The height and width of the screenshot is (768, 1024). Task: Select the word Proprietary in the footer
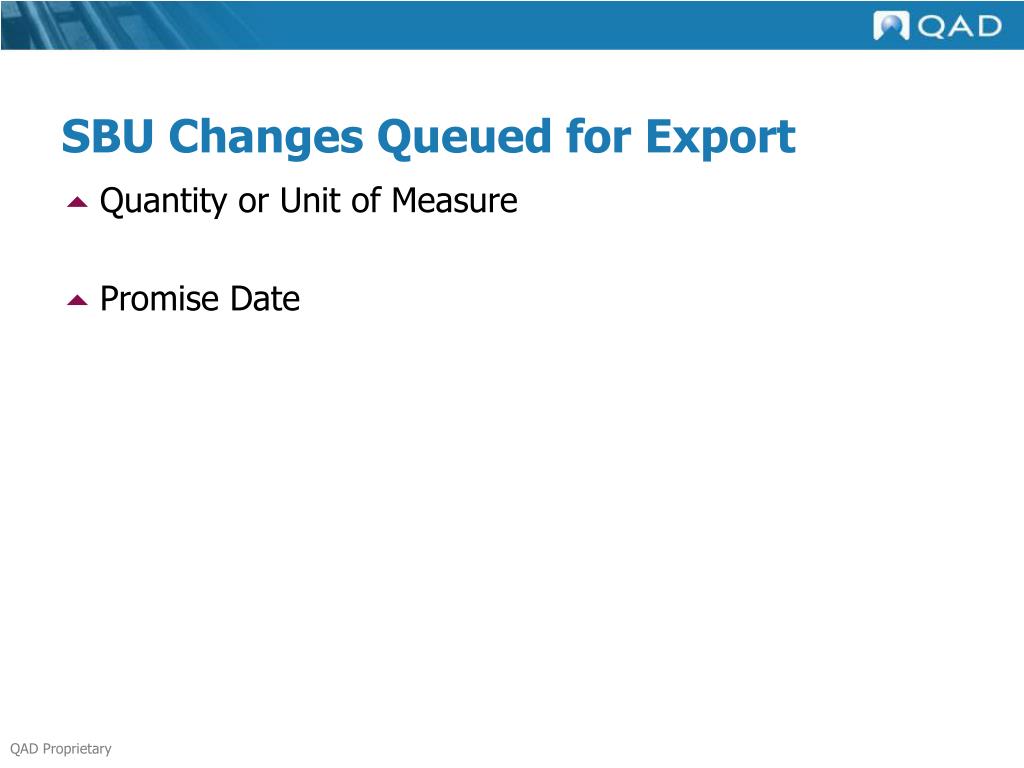tap(77, 748)
